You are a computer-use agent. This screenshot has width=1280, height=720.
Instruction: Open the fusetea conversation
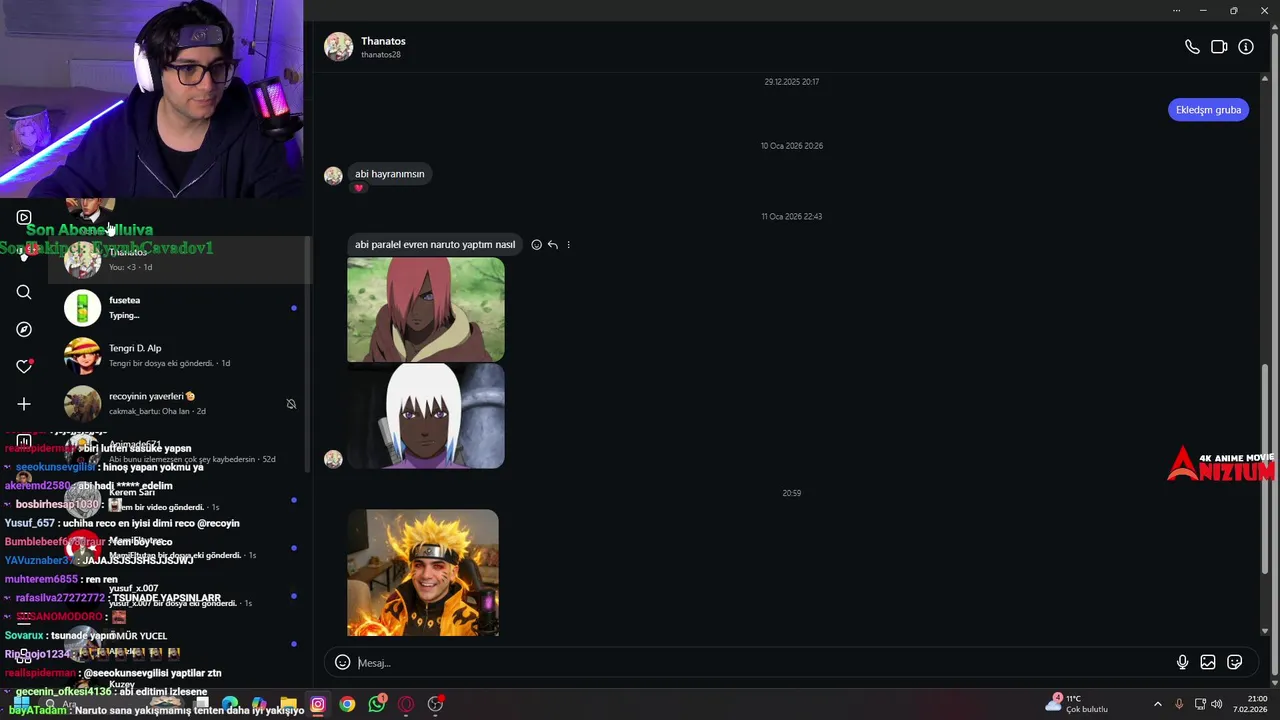tap(180, 308)
